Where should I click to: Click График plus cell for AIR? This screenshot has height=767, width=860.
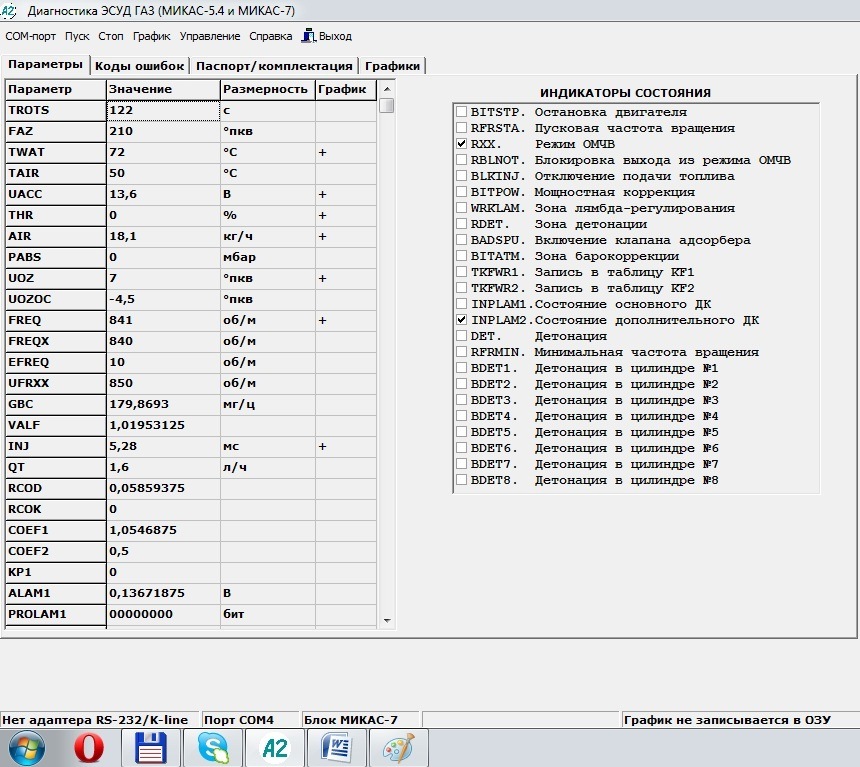click(x=346, y=236)
